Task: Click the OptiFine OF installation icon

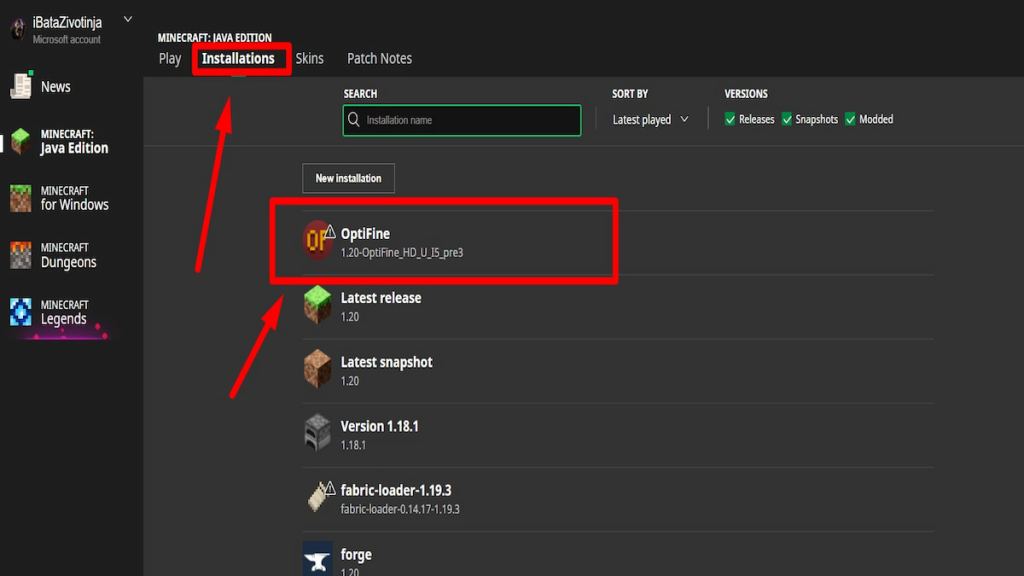Action: pos(317,240)
